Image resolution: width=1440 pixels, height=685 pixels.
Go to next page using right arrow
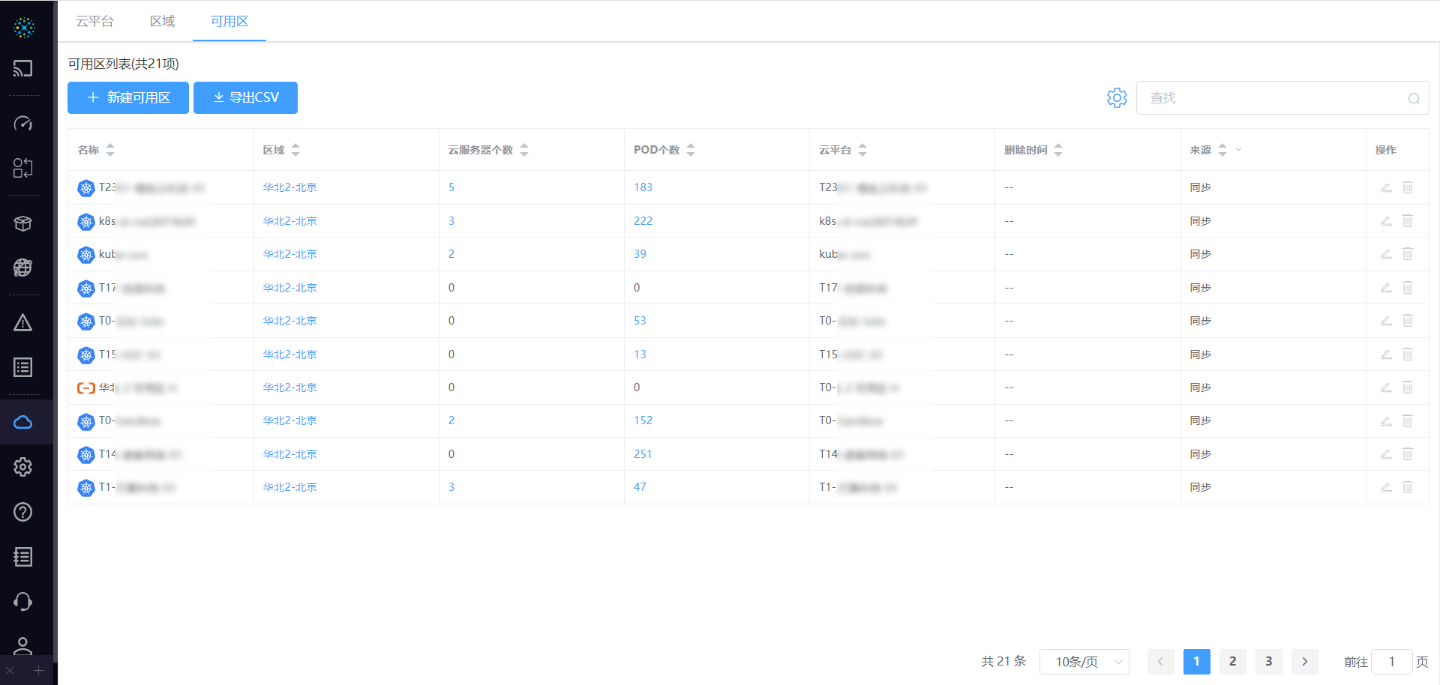tap(1304, 662)
